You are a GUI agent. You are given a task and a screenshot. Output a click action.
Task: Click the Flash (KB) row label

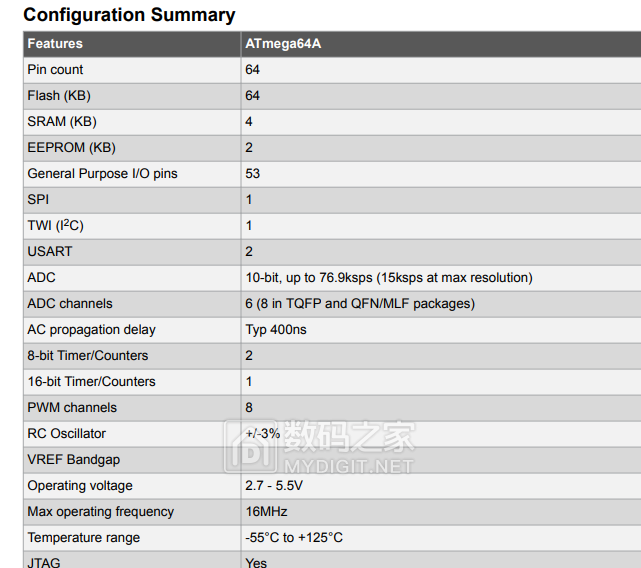pyautogui.click(x=58, y=96)
